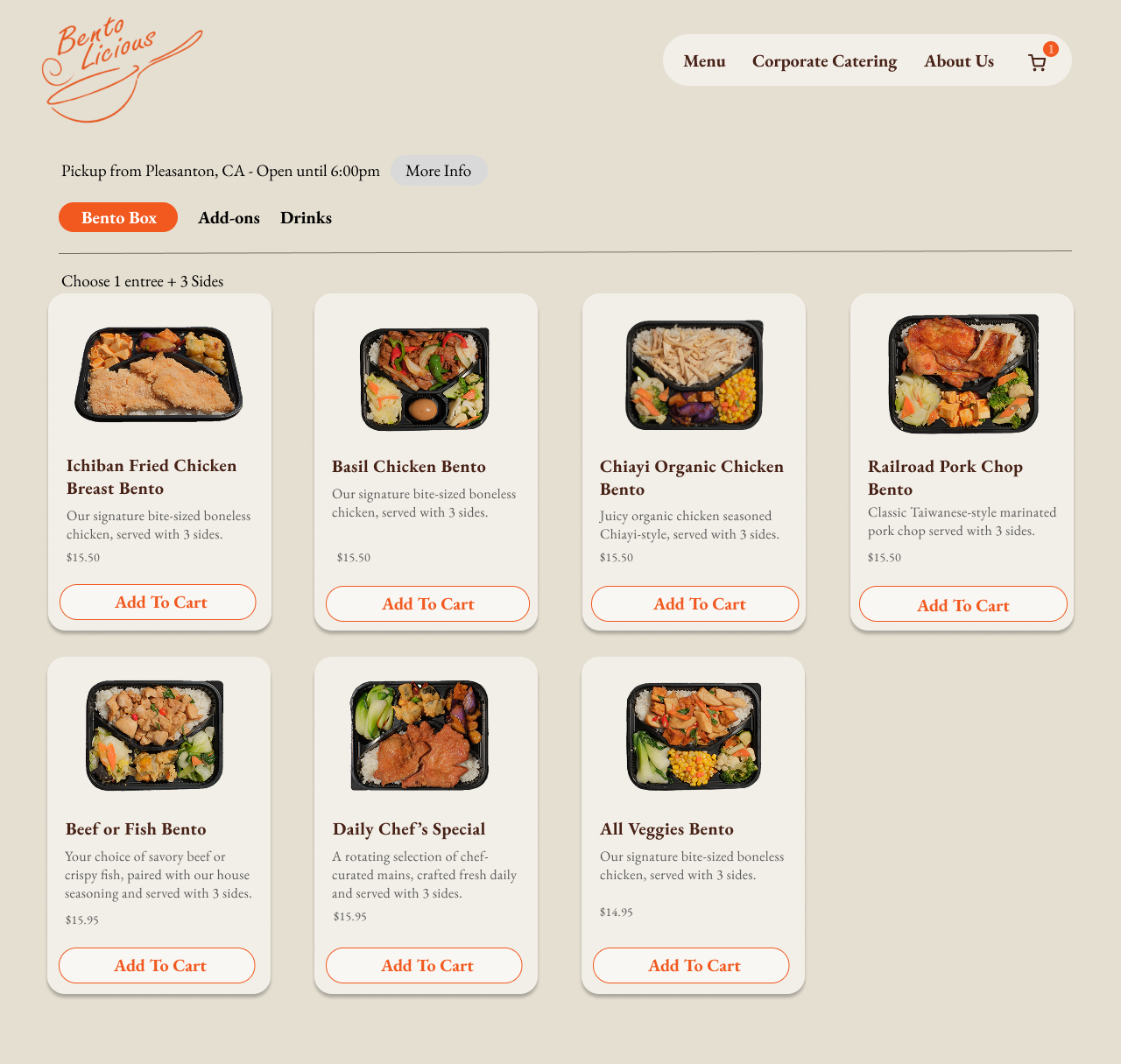Click the Ichiban Fried Chicken Breast Bento photo
Image resolution: width=1121 pixels, height=1064 pixels.
coord(159,374)
